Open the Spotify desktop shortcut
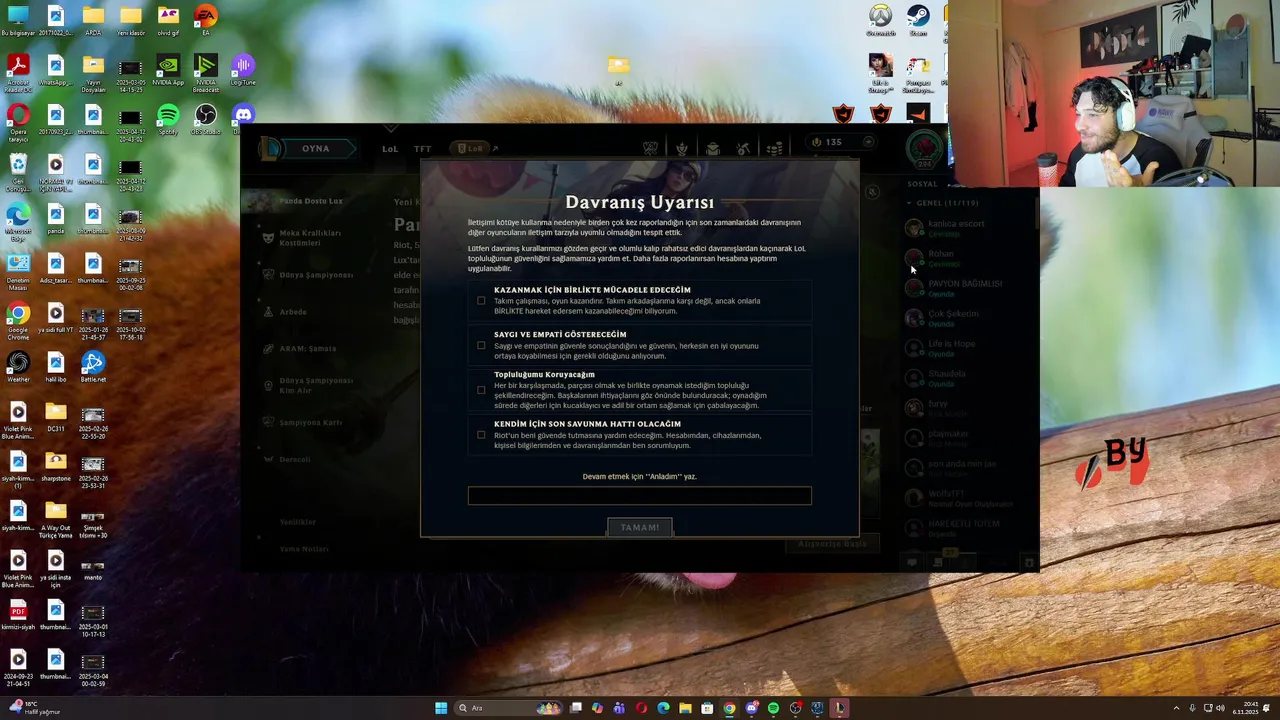Screen dimensions: 1280x720 point(168,120)
